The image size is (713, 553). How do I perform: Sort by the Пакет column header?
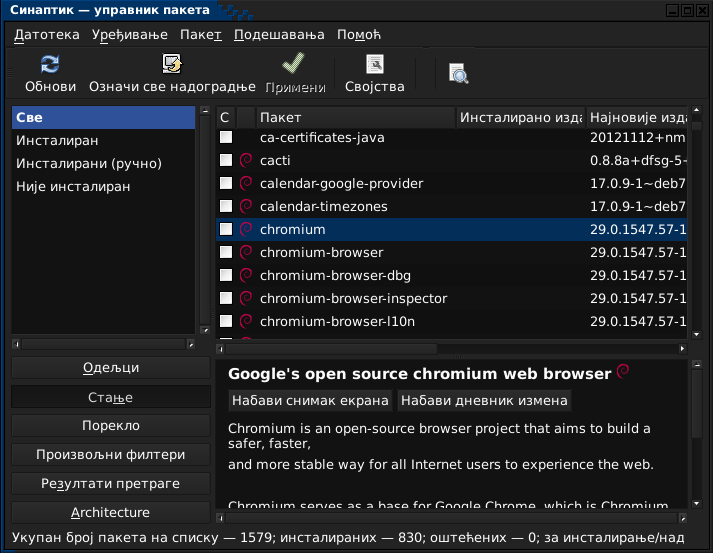pos(355,117)
